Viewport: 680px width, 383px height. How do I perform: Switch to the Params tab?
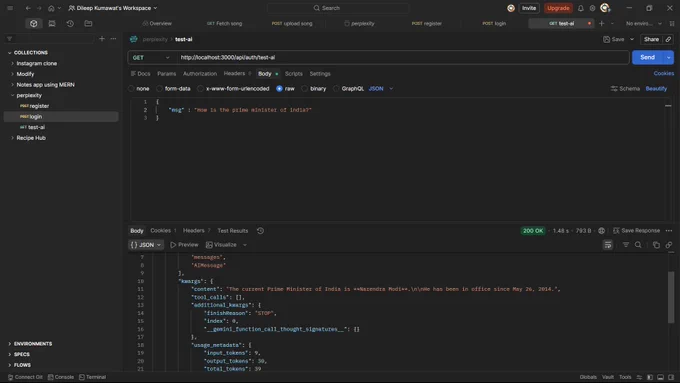pos(167,74)
